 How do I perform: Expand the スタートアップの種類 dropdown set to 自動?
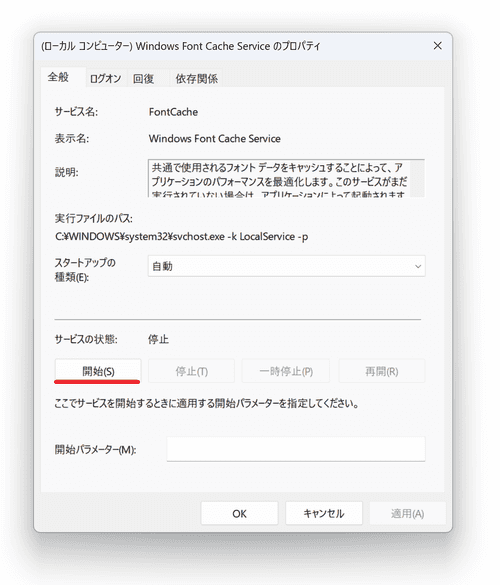click(x=286, y=266)
